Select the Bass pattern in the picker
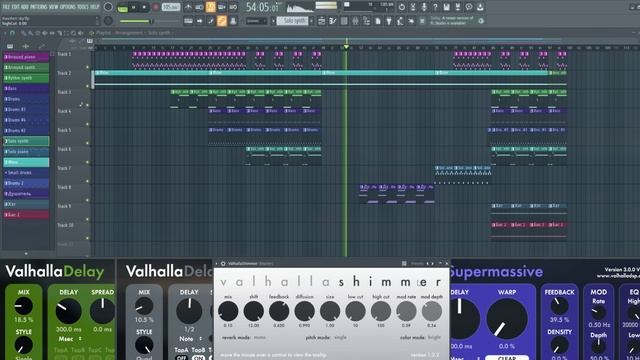640x360 pixels. pos(26,89)
